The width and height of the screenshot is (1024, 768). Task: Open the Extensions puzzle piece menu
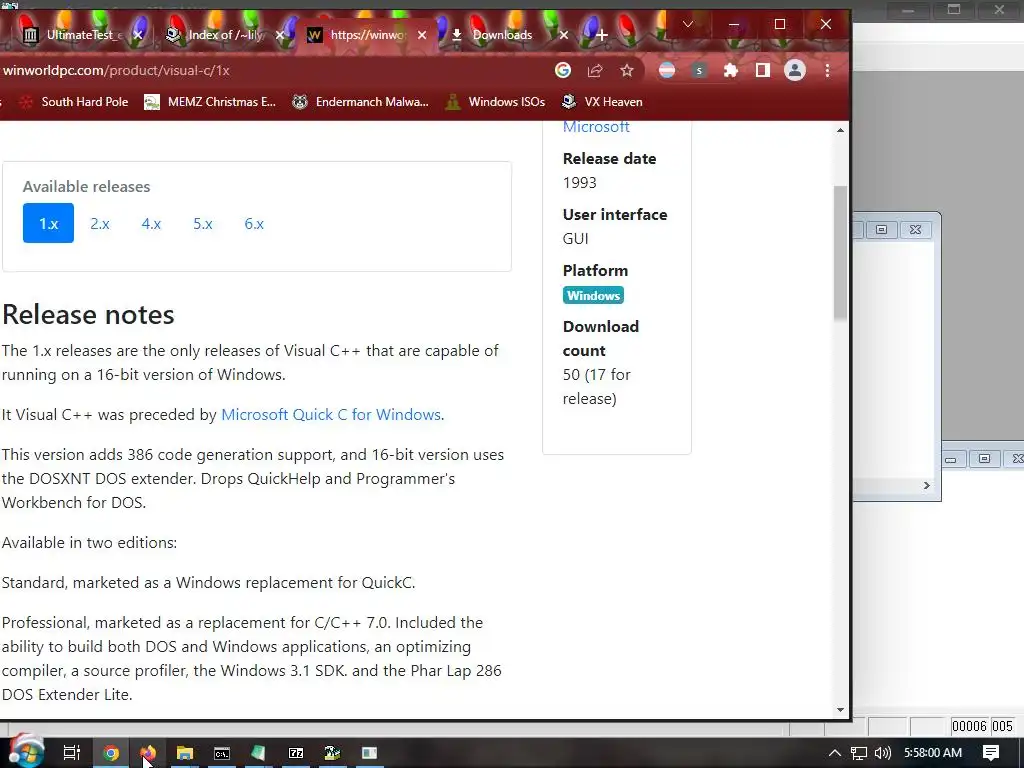point(731,70)
